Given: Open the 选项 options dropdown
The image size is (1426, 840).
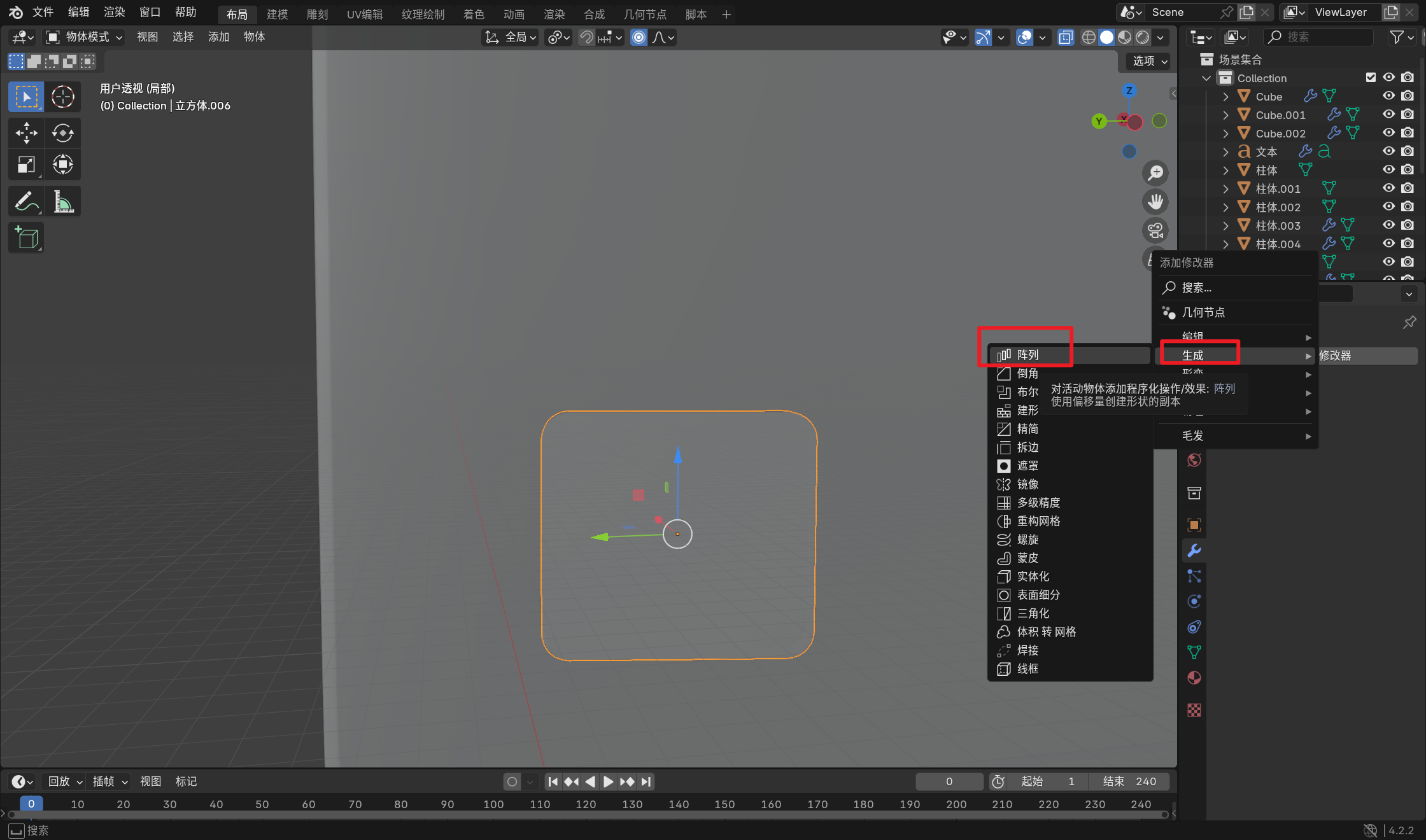Looking at the screenshot, I should click(1149, 61).
